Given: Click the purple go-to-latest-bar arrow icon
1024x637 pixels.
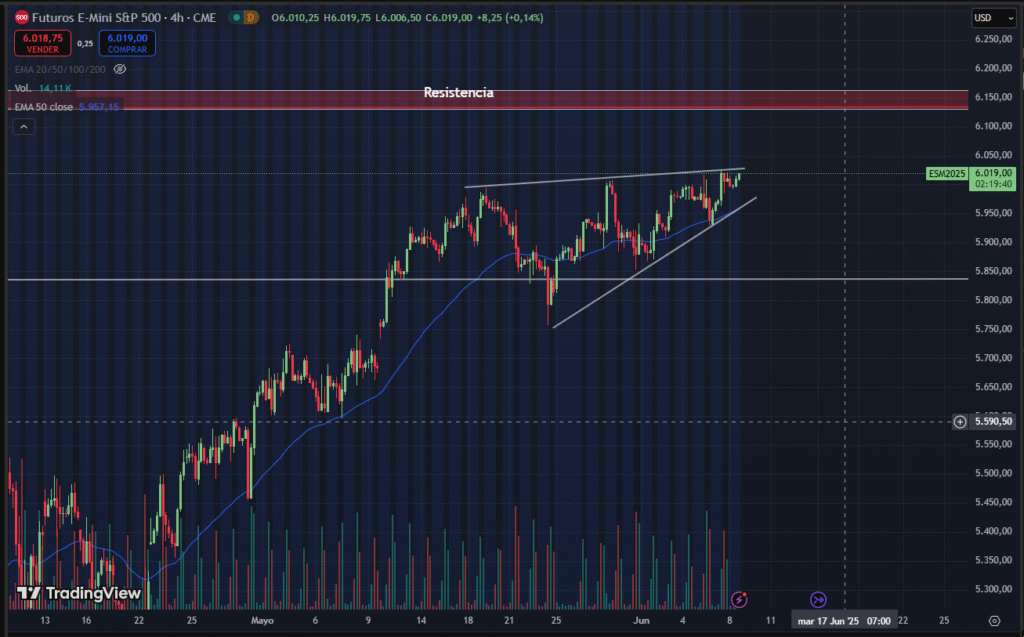Looking at the screenshot, I should (818, 599).
